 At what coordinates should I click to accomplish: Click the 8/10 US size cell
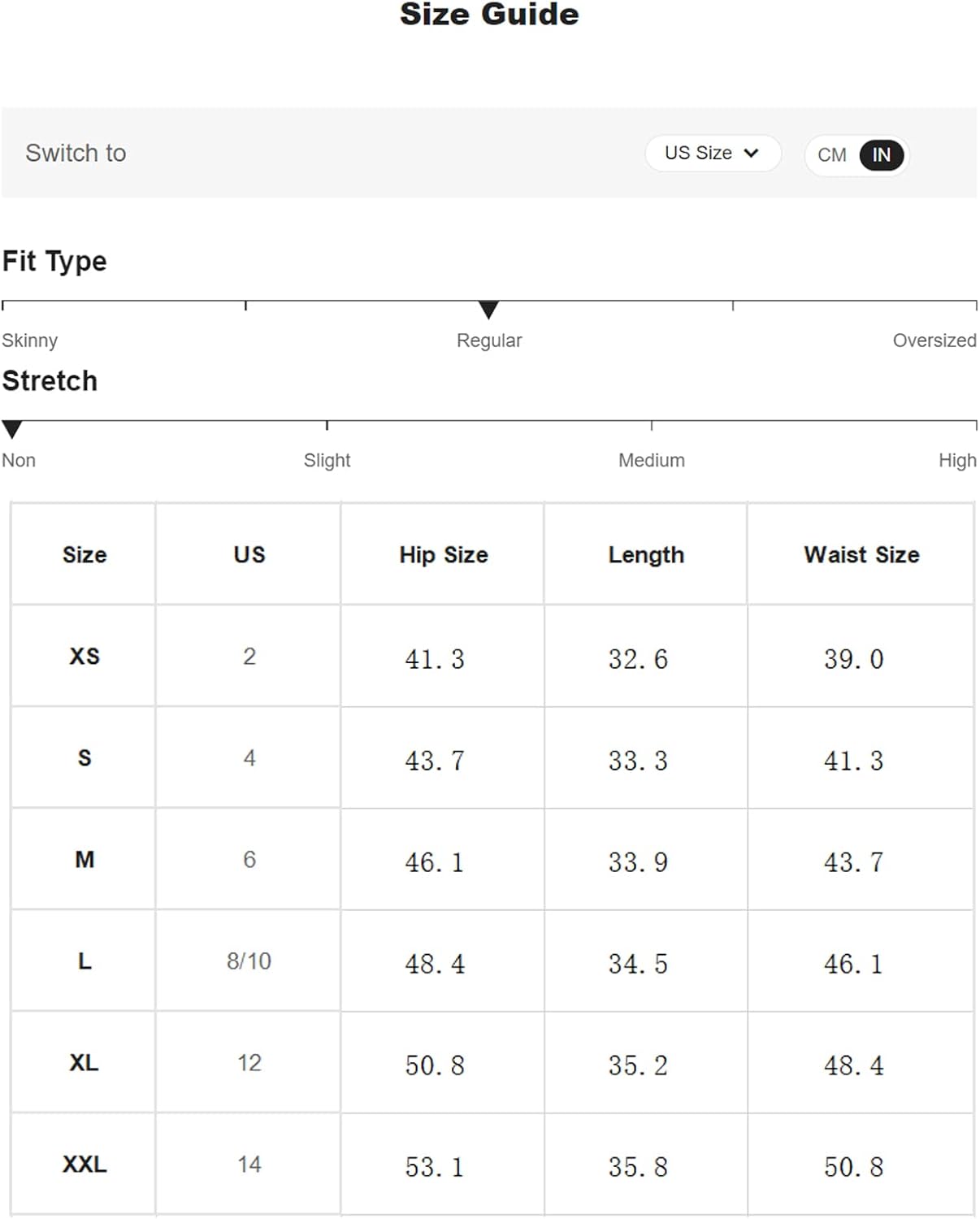click(x=249, y=961)
